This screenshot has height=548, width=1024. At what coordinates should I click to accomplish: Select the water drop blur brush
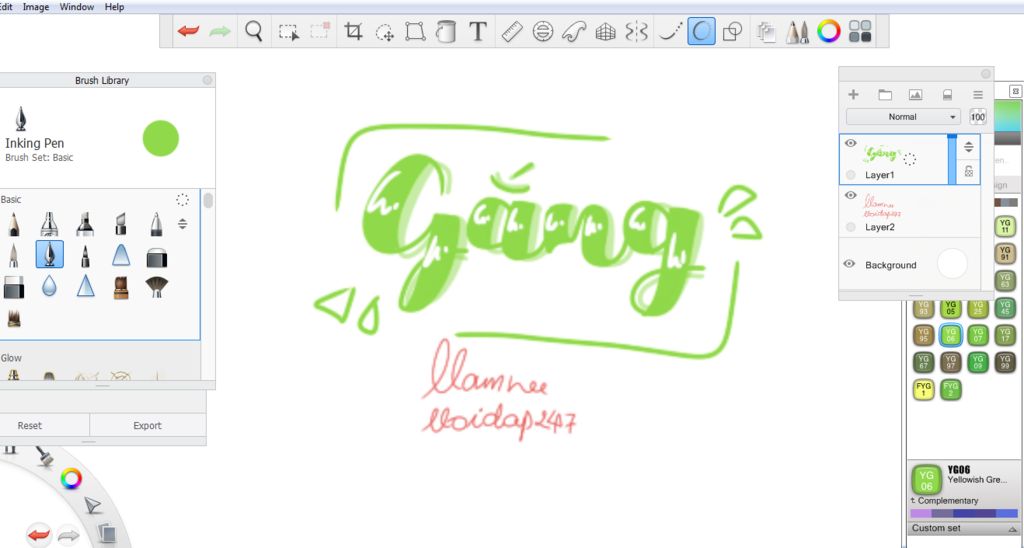(x=49, y=286)
